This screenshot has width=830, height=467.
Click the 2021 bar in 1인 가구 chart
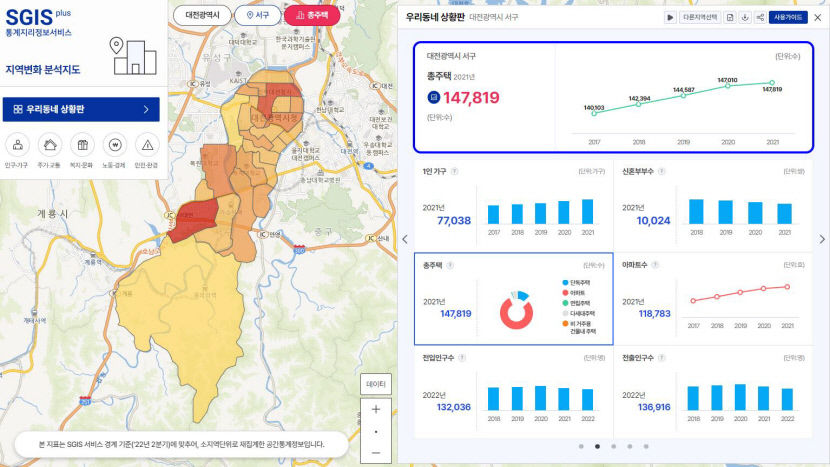588,212
